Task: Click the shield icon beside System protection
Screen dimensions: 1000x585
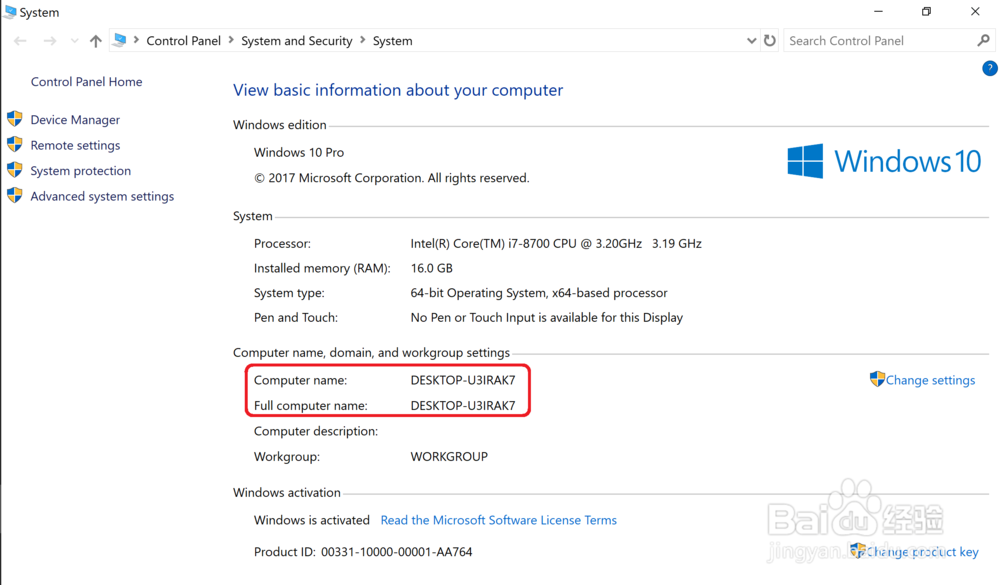Action: pyautogui.click(x=15, y=170)
